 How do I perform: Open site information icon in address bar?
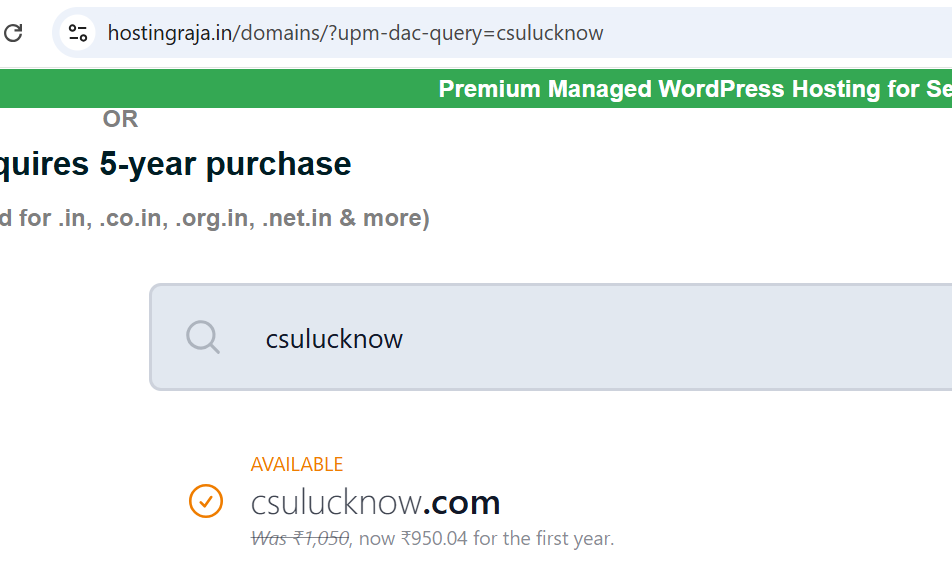tap(78, 33)
